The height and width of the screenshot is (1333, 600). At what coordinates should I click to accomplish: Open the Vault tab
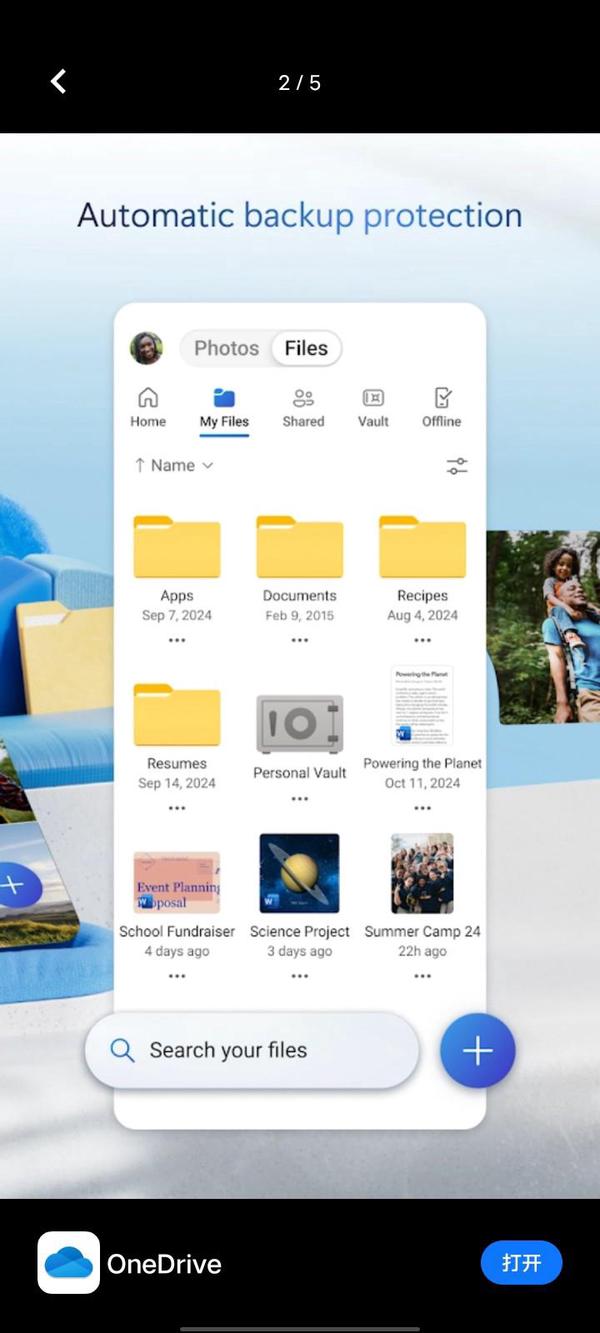click(373, 408)
